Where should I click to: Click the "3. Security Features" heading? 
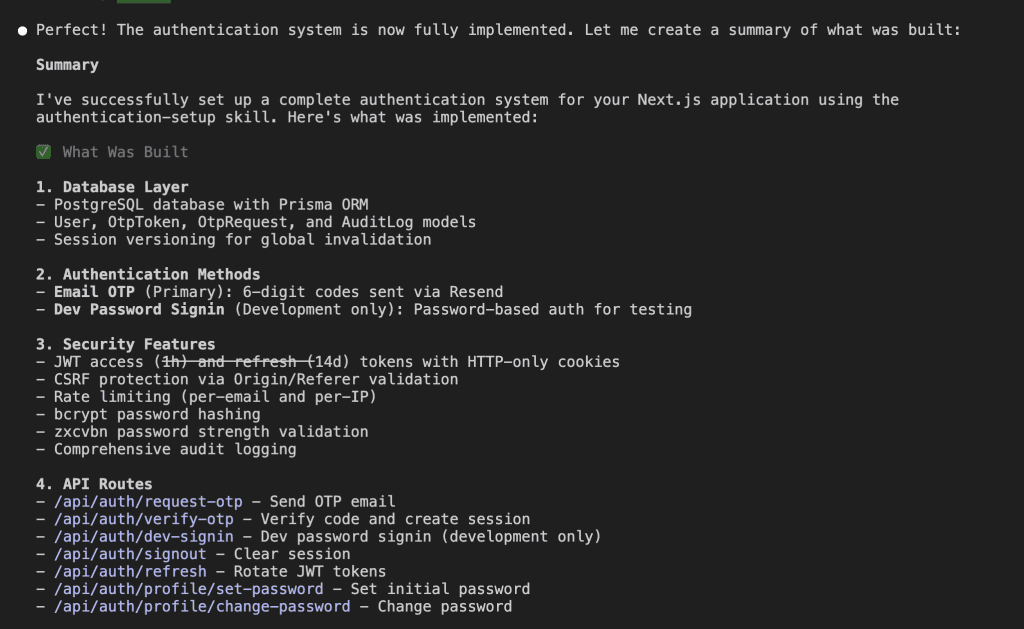(125, 344)
